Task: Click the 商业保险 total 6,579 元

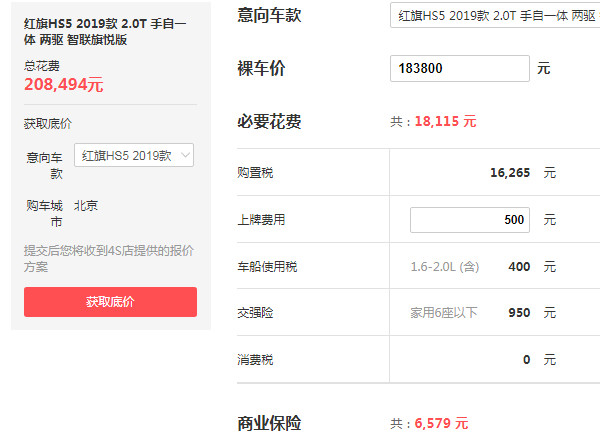Action: [x=441, y=423]
